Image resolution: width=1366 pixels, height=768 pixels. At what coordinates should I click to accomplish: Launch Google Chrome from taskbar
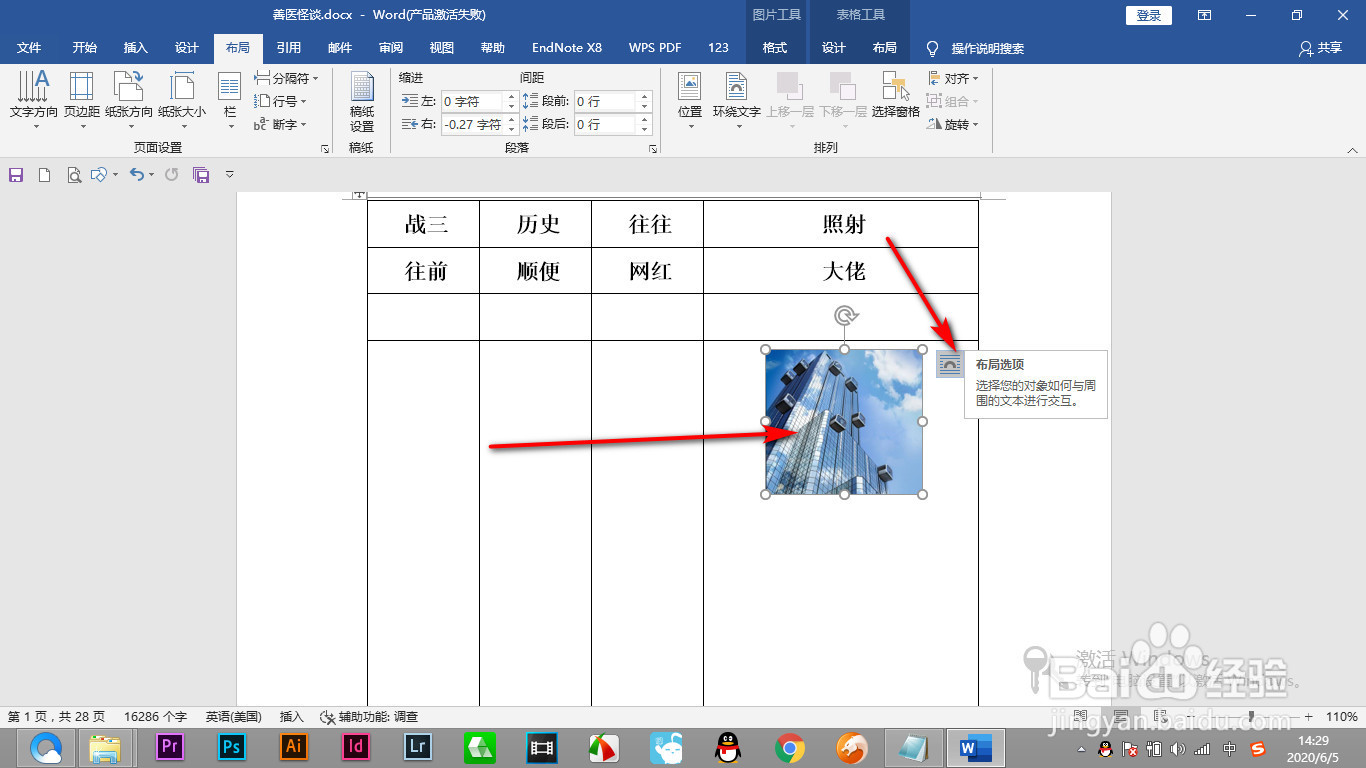click(x=790, y=747)
